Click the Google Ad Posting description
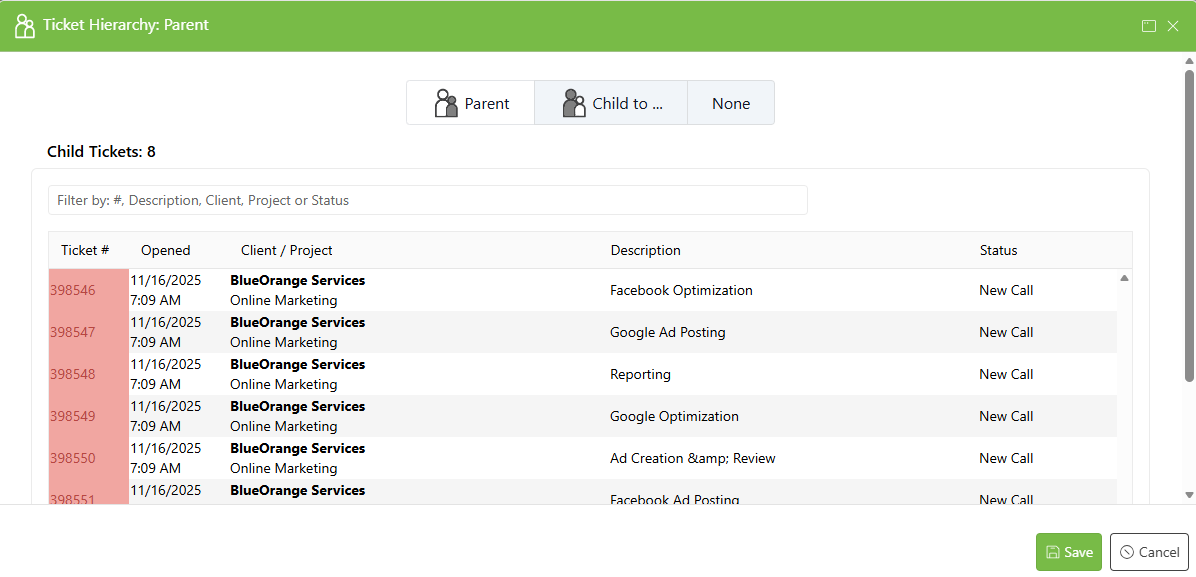The width and height of the screenshot is (1196, 577). 667,333
